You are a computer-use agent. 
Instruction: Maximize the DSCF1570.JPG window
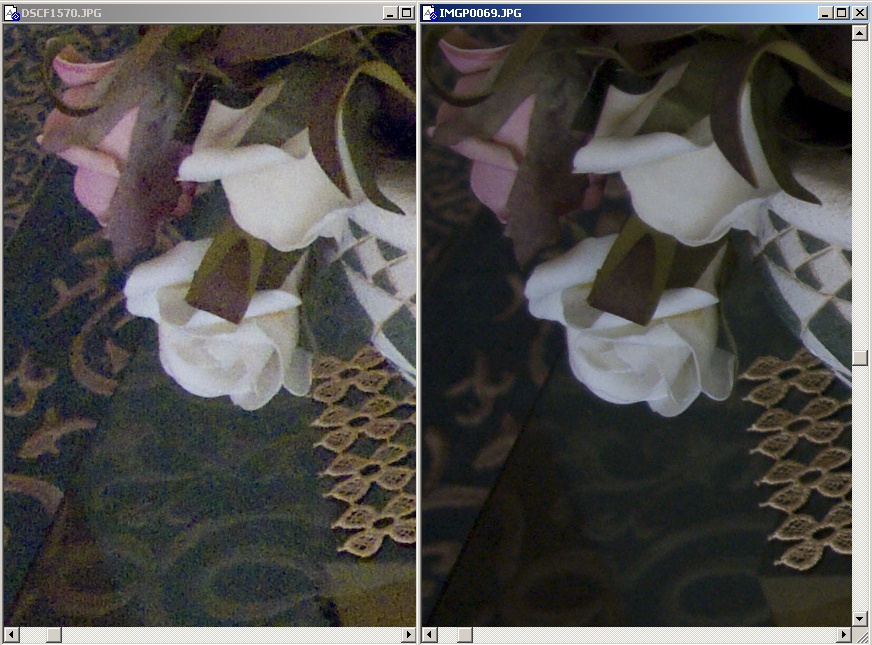tap(407, 13)
